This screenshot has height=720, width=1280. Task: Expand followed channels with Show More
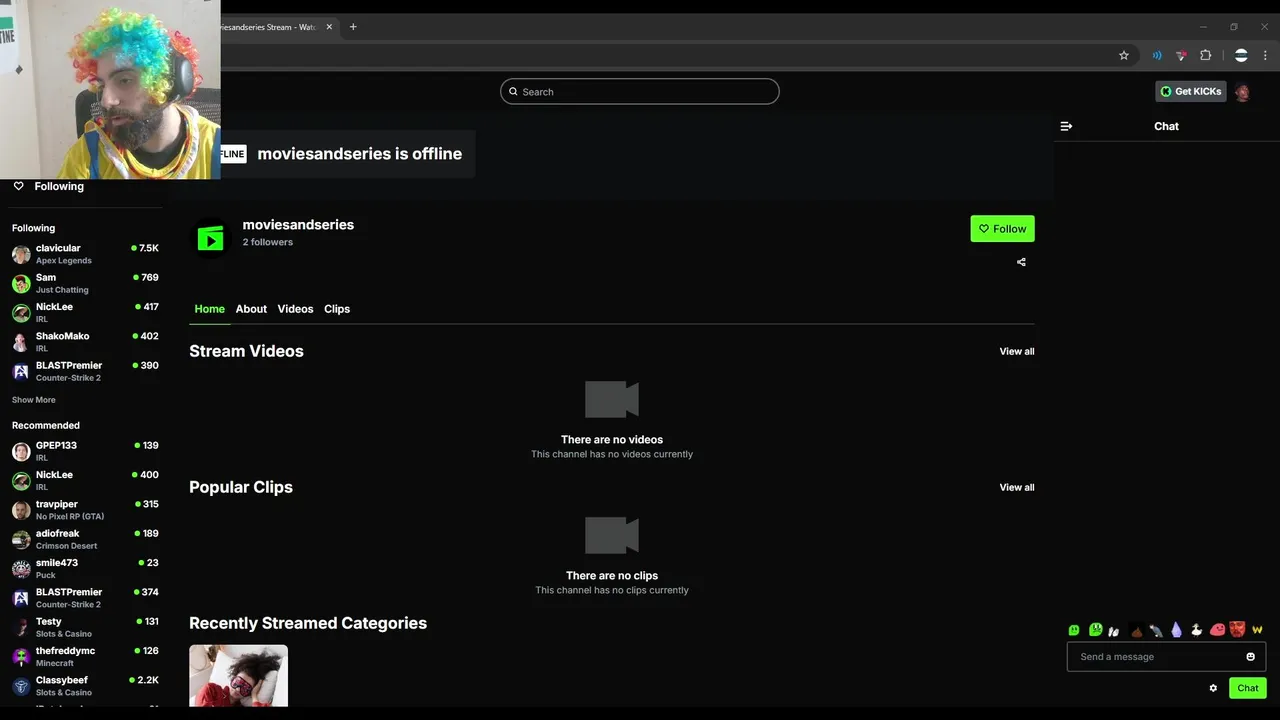pos(34,400)
